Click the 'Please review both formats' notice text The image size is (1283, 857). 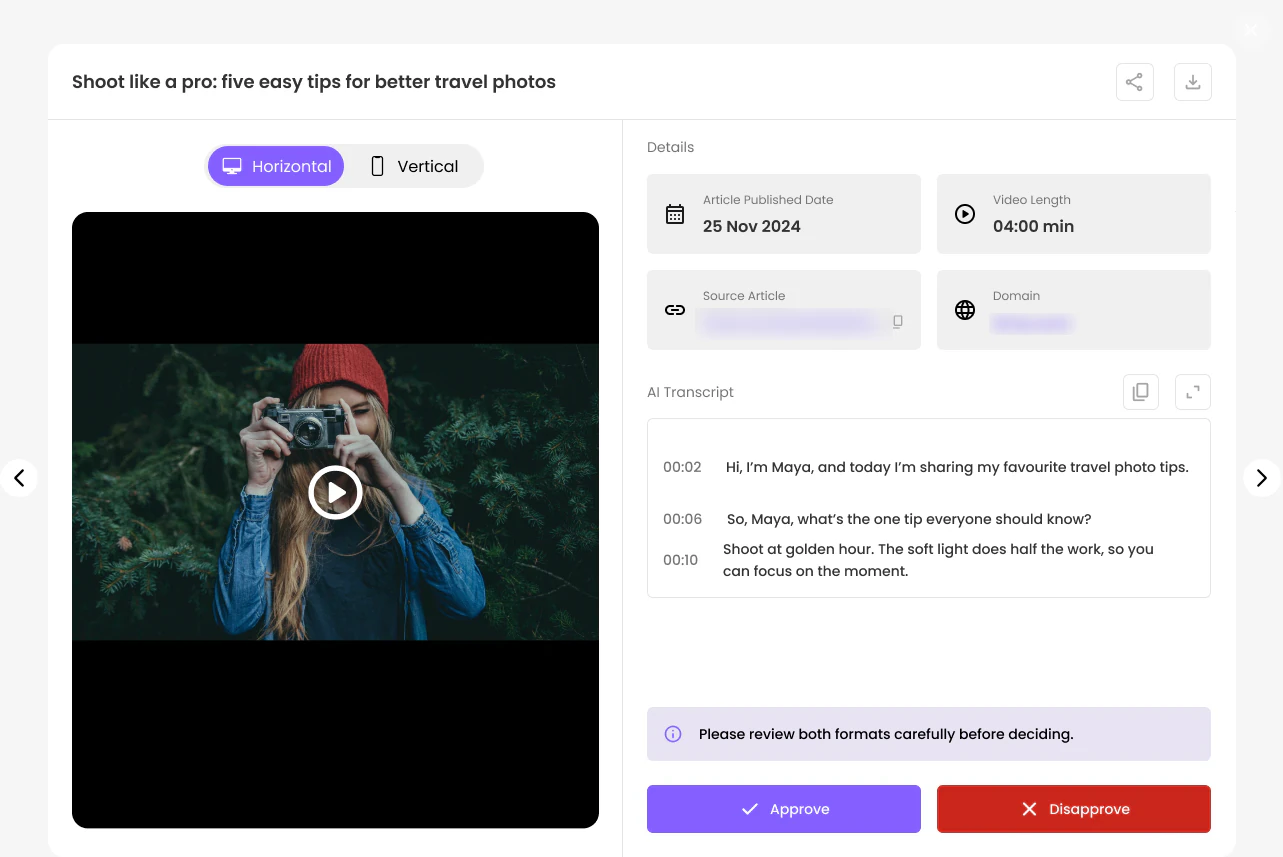[x=886, y=734]
